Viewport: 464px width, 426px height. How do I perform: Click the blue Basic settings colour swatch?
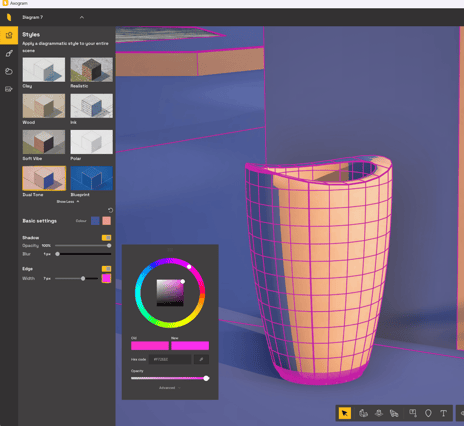95,221
